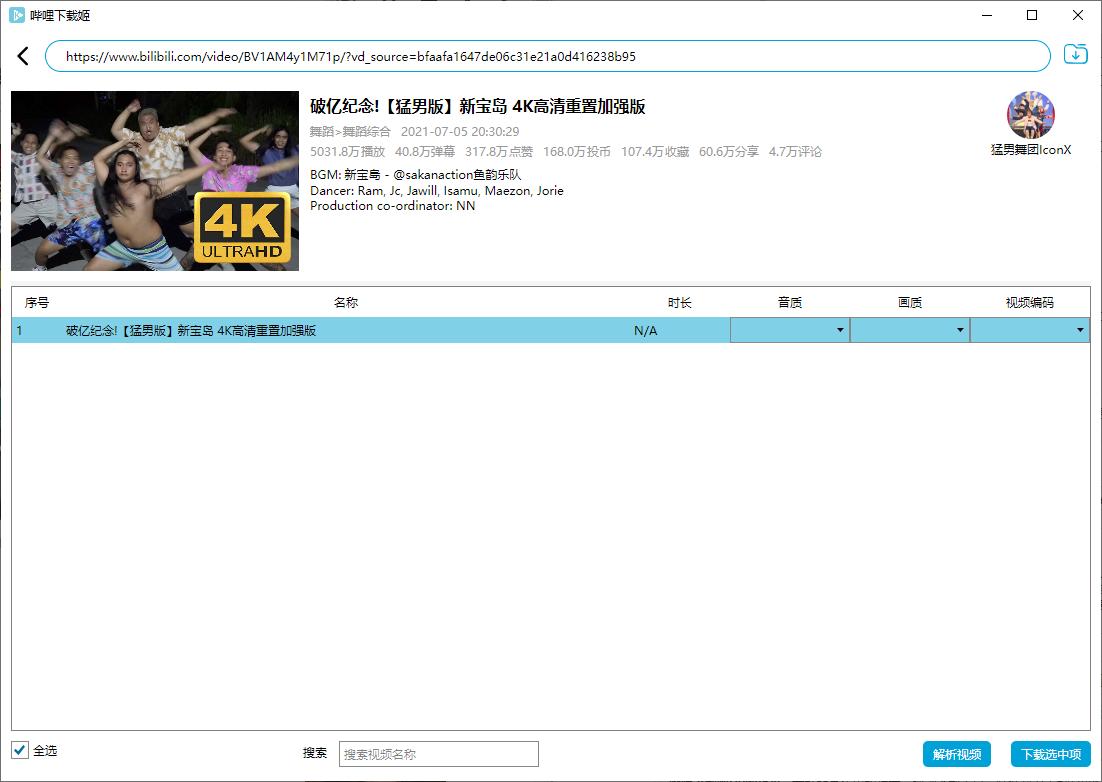Click the 猛男舞团IconX uploader avatar
Image resolution: width=1102 pixels, height=782 pixels.
tap(1031, 115)
